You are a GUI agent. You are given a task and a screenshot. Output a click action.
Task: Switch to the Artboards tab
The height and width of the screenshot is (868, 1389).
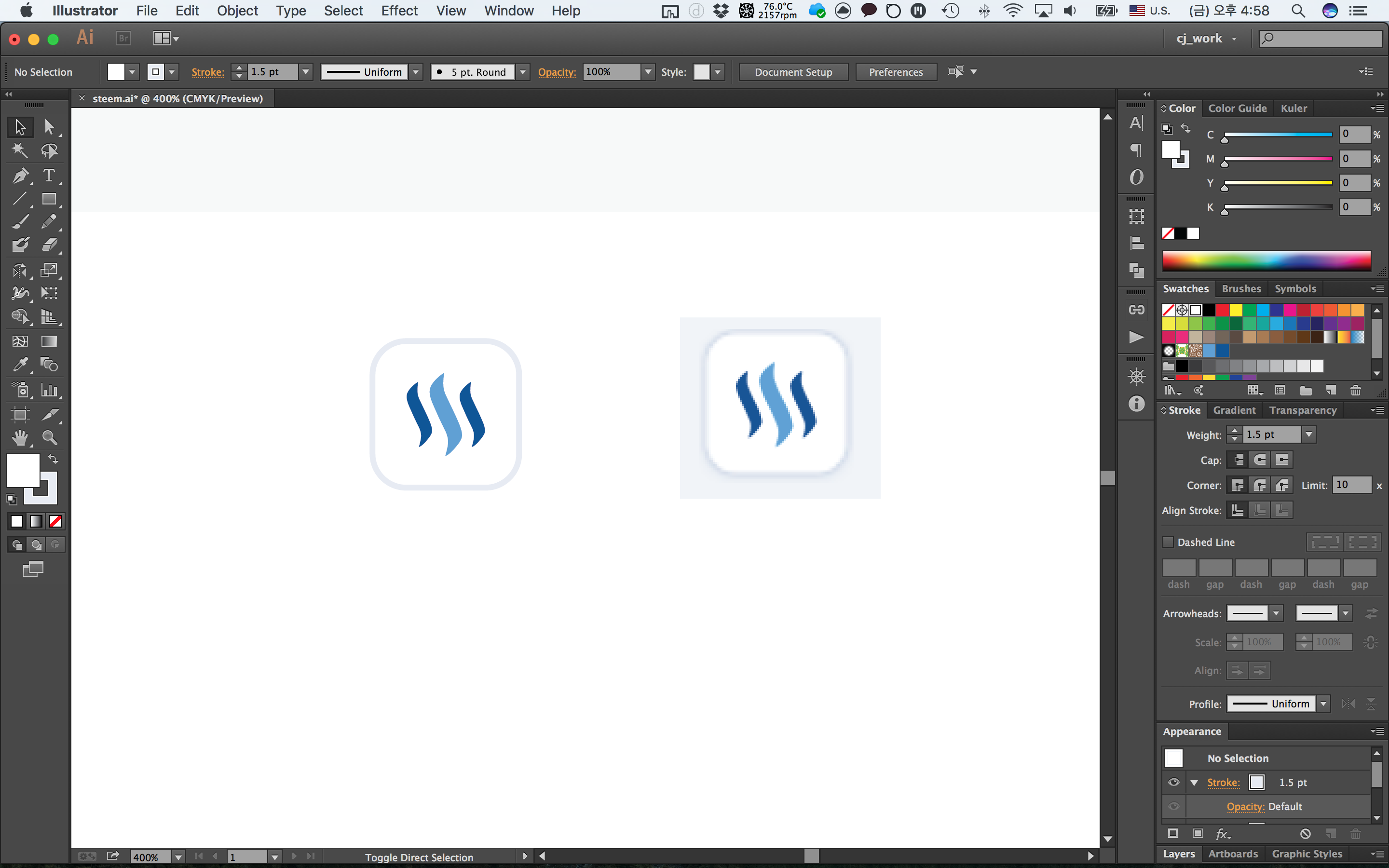tap(1233, 854)
